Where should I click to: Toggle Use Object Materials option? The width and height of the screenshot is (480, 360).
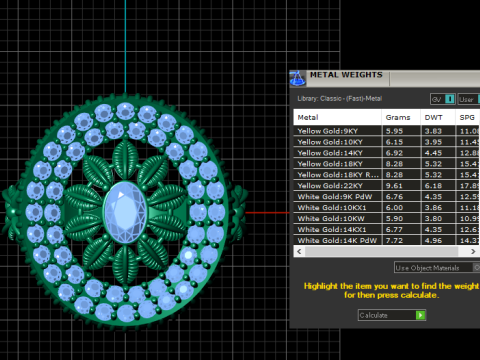pyautogui.click(x=437, y=268)
